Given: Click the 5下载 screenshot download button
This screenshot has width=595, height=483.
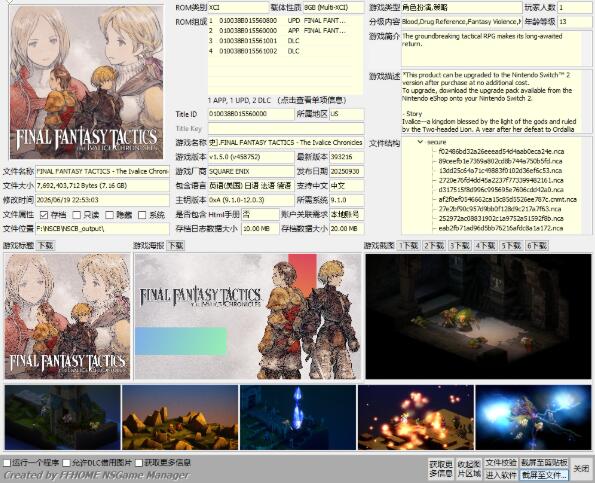Looking at the screenshot, I should click(x=511, y=245).
